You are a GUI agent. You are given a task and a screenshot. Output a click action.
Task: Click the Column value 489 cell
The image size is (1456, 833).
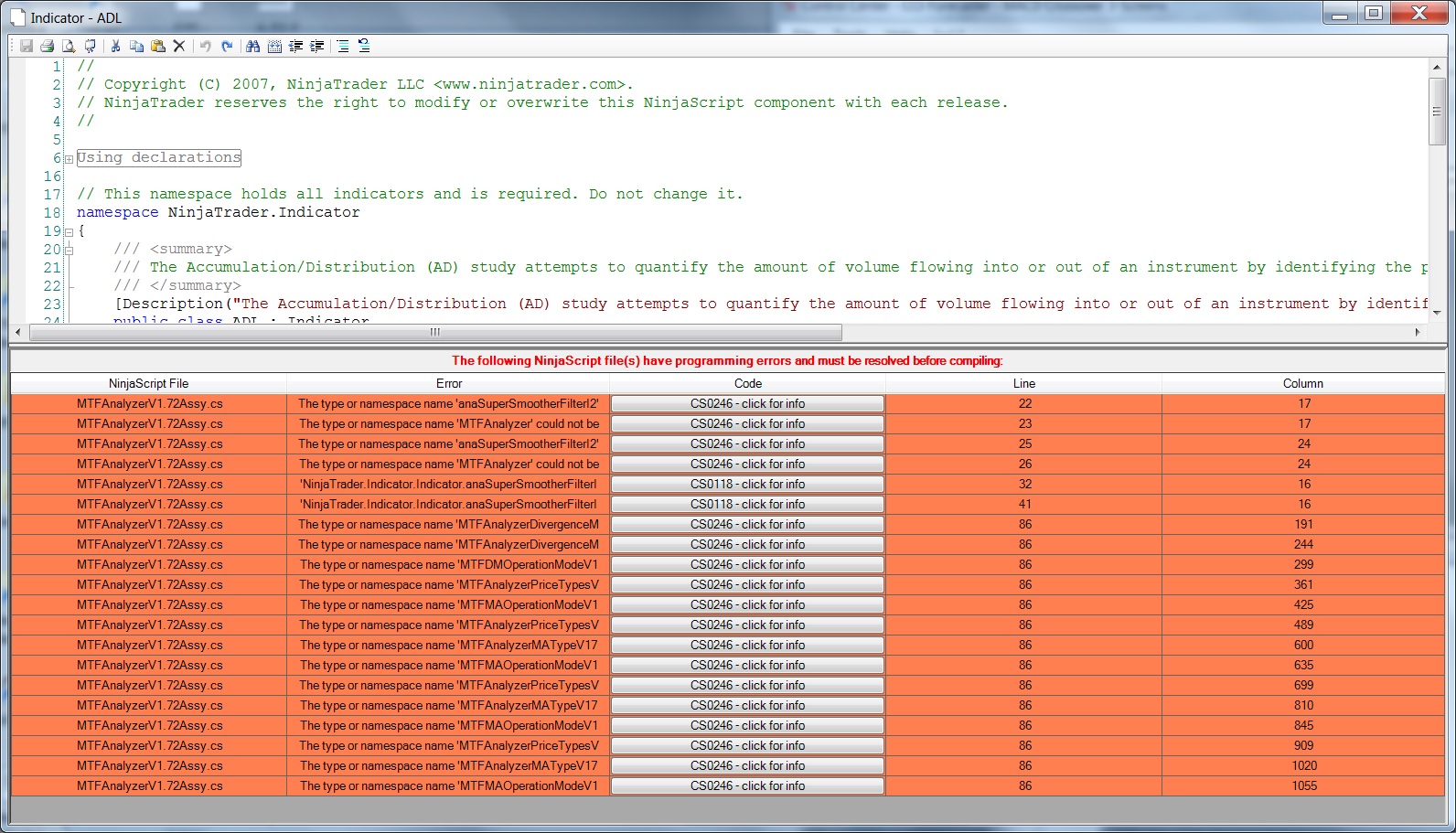[x=1303, y=625]
